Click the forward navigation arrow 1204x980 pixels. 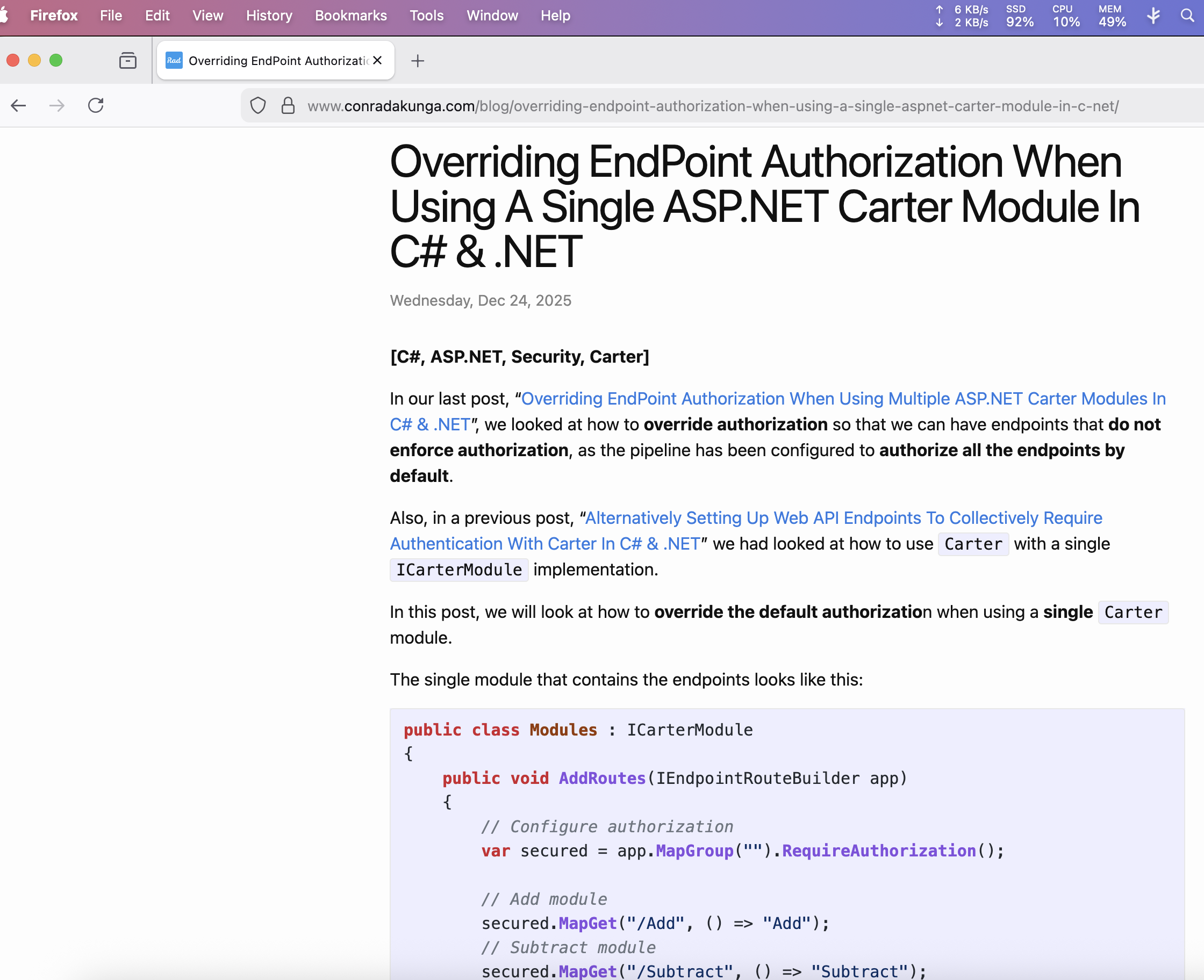tap(56, 105)
